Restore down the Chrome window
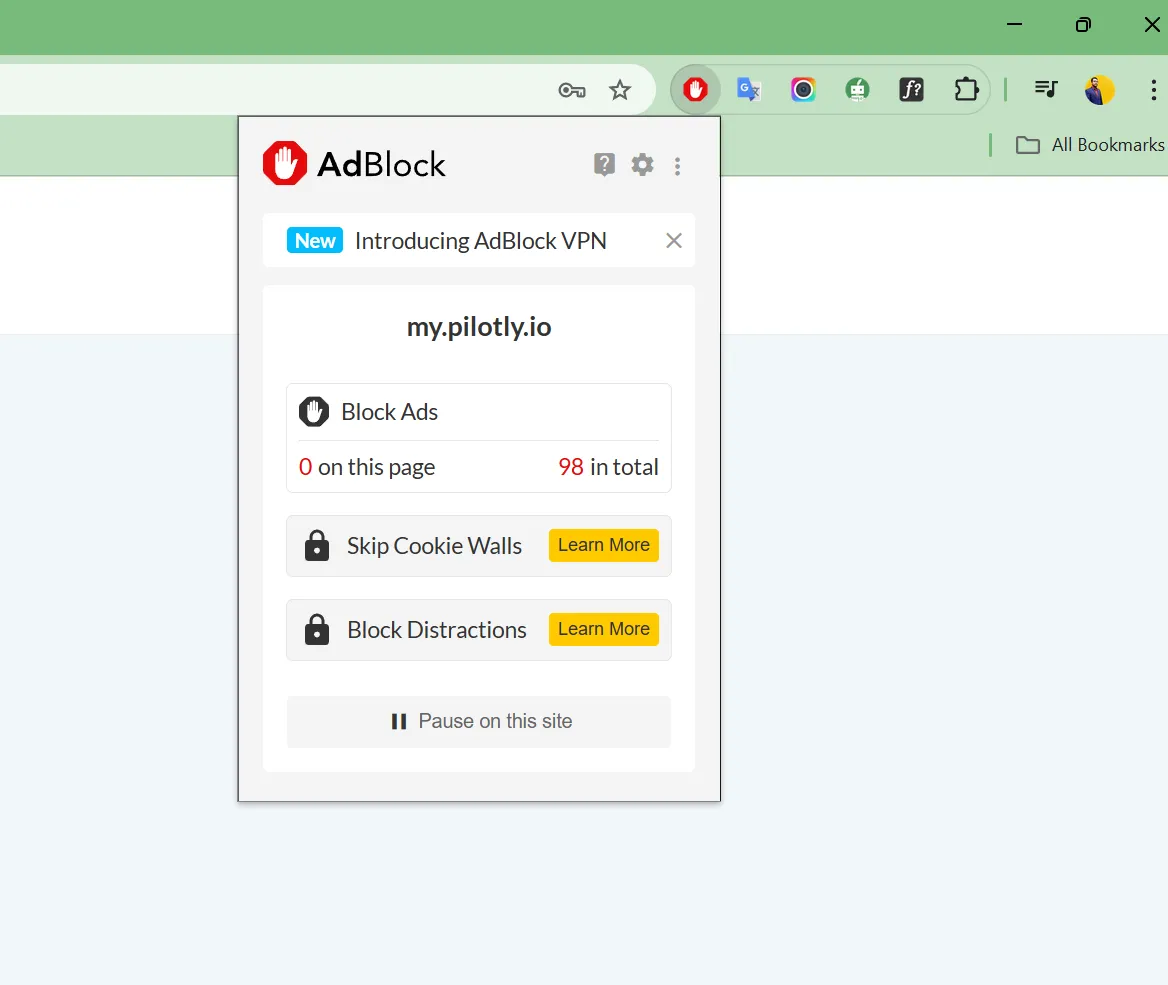Screen dimensions: 1168x985 (1083, 25)
